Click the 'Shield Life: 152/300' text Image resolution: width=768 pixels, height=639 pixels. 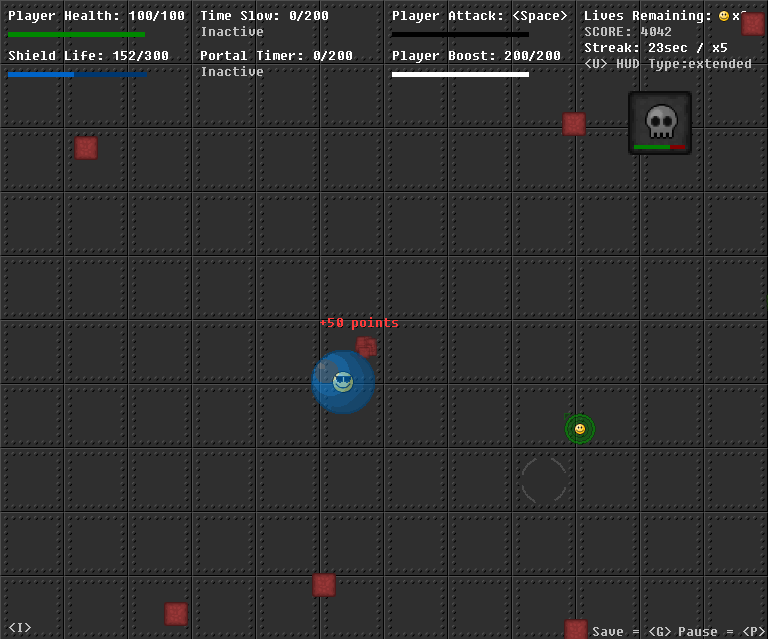pyautogui.click(x=89, y=55)
